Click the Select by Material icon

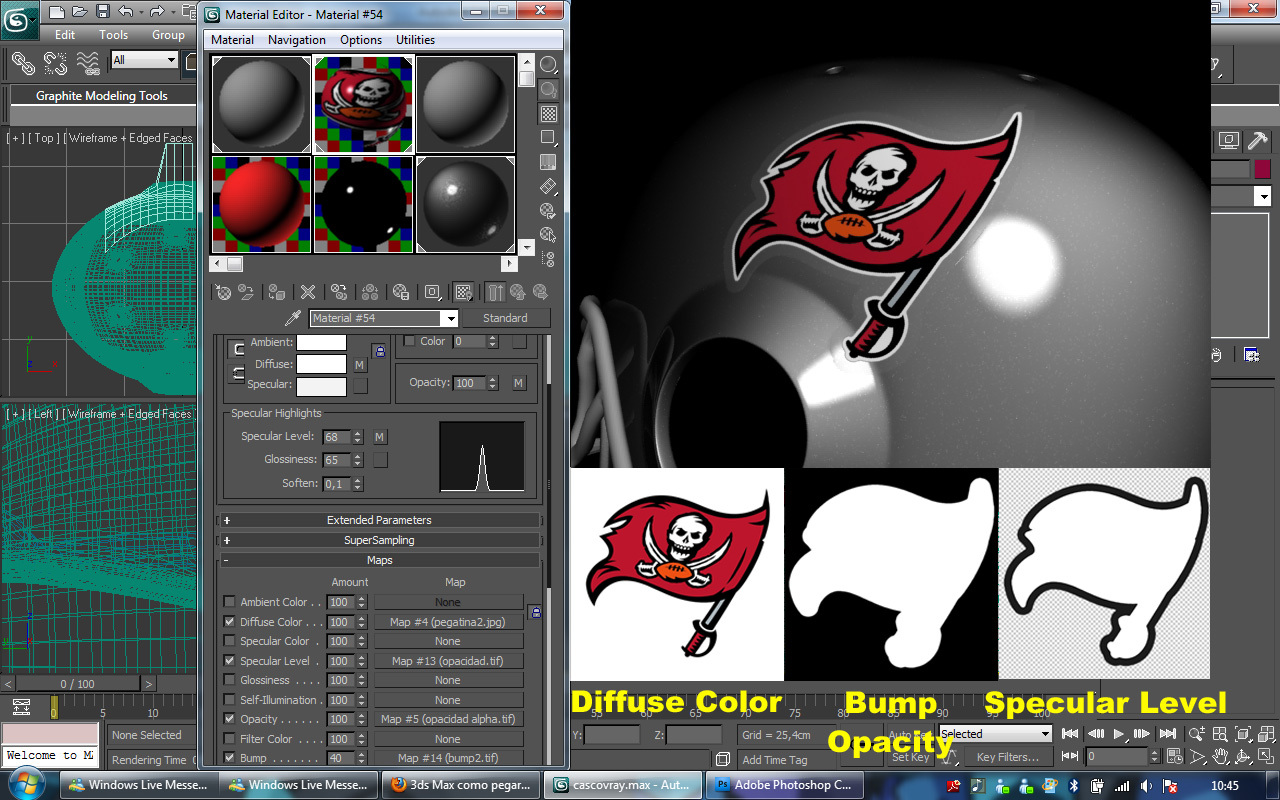point(548,234)
